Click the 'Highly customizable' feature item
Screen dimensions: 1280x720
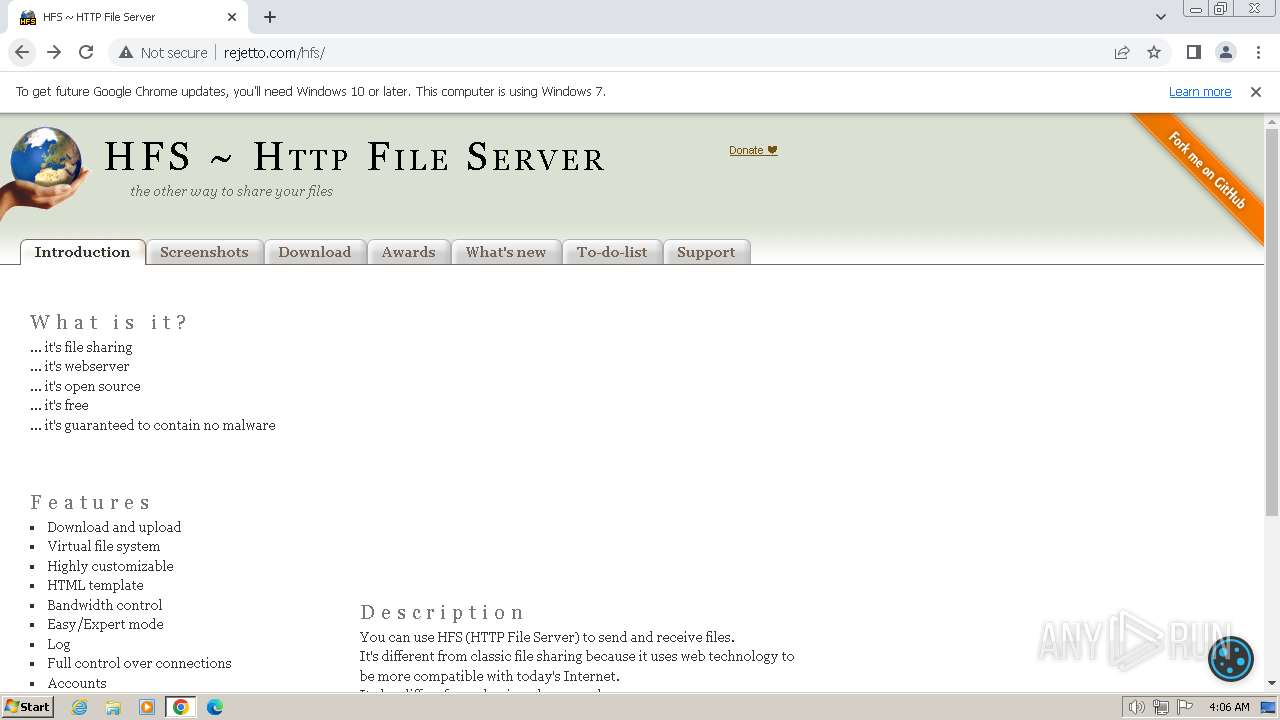110,566
